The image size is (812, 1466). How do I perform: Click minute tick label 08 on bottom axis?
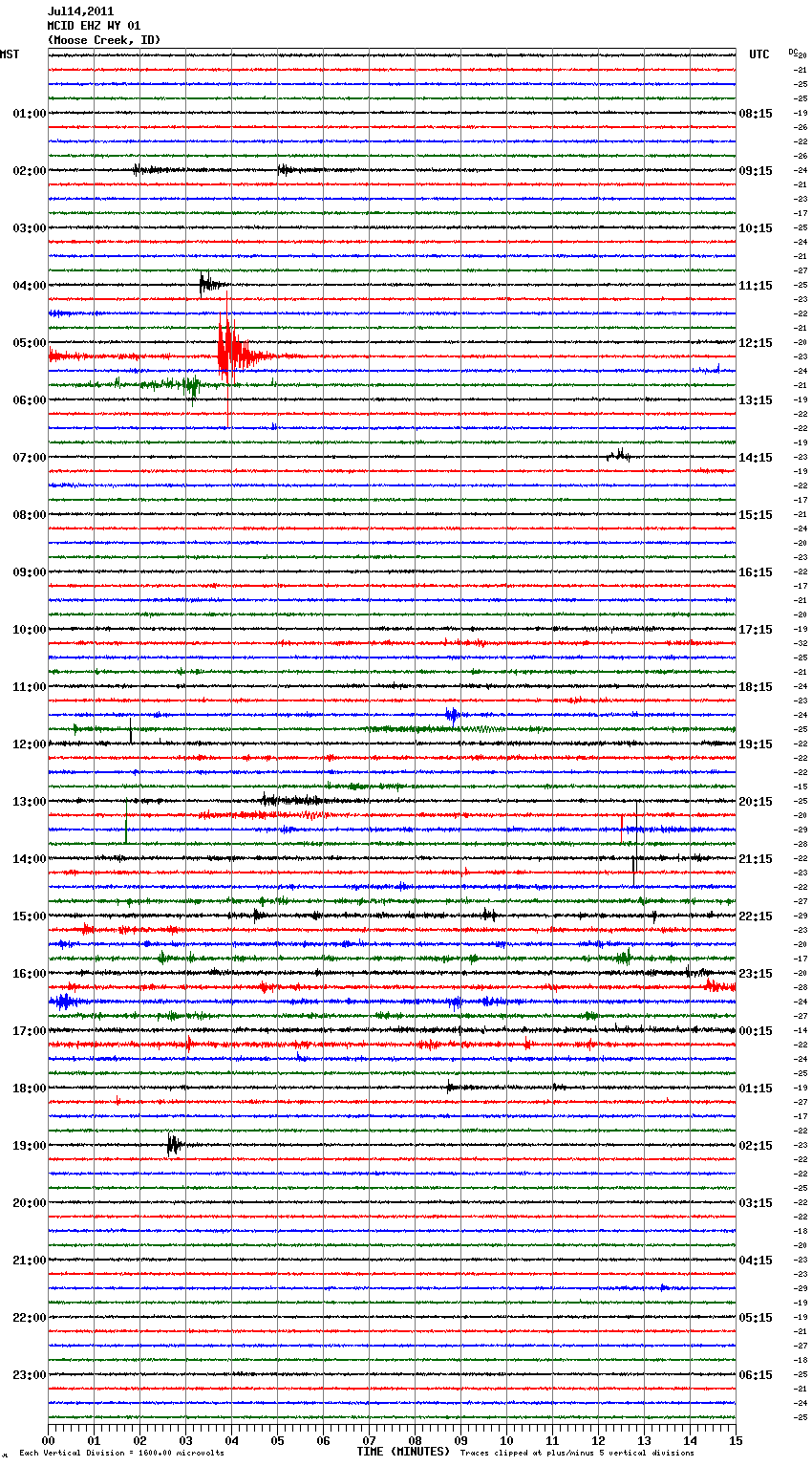[415, 1440]
